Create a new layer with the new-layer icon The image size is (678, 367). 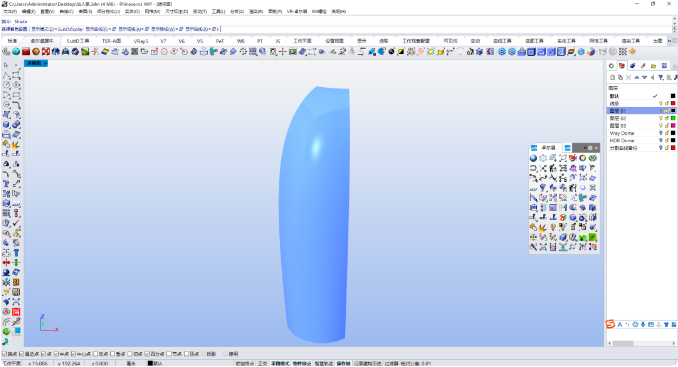click(x=613, y=77)
